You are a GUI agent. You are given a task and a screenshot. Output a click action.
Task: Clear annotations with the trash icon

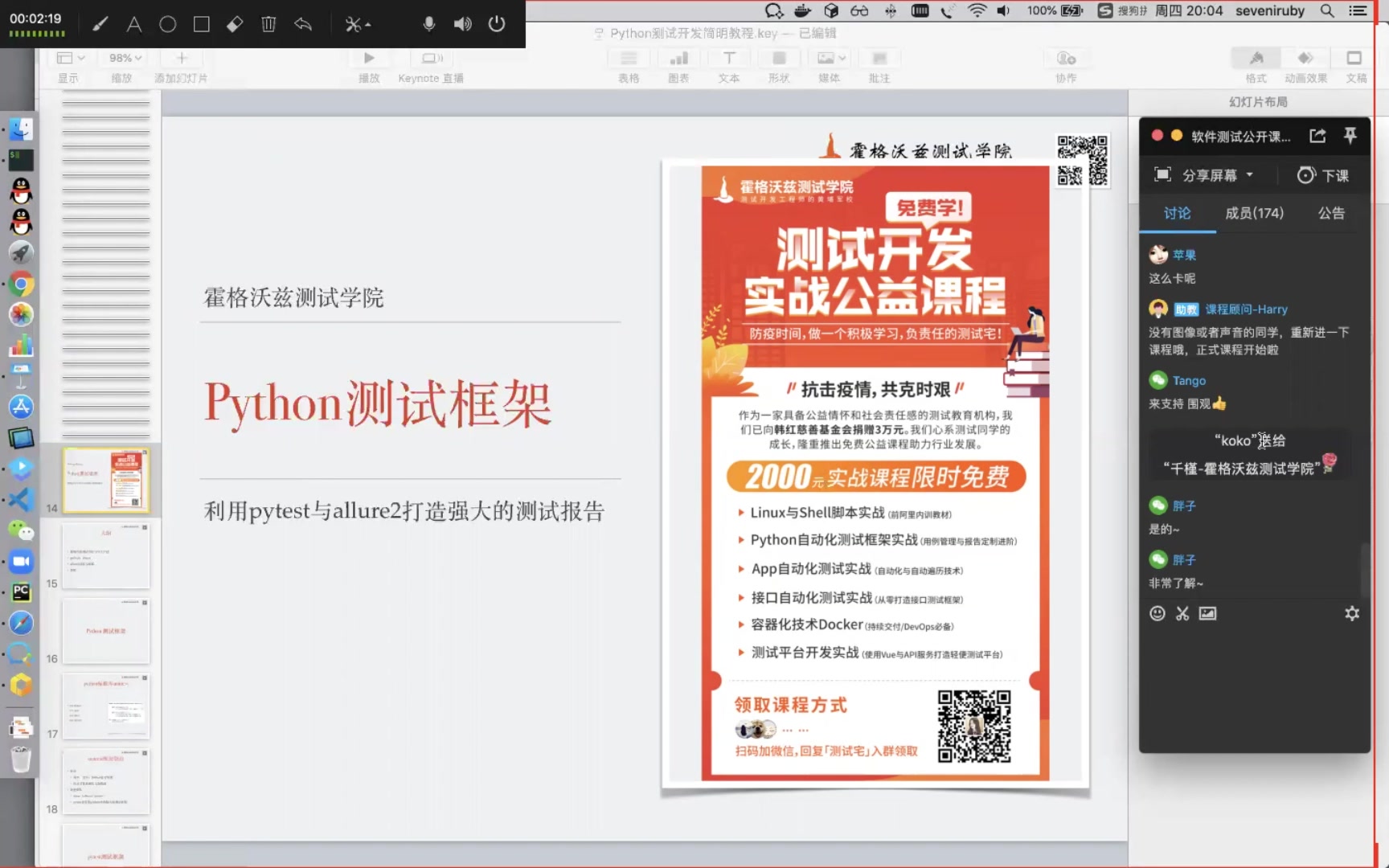pos(268,24)
